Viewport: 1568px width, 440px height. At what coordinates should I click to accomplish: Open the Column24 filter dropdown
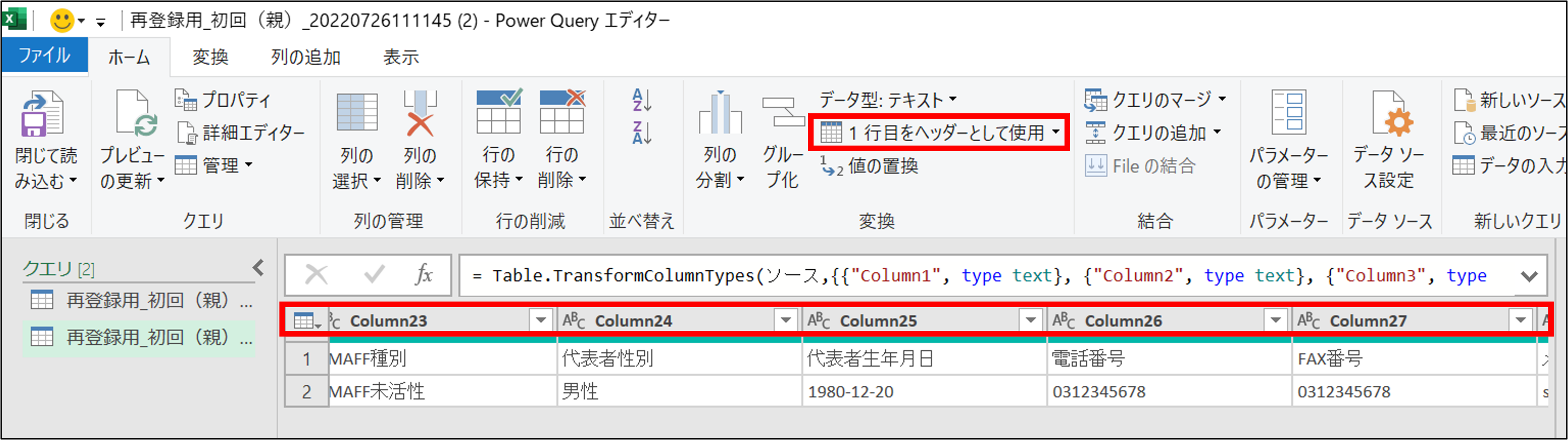pos(786,320)
